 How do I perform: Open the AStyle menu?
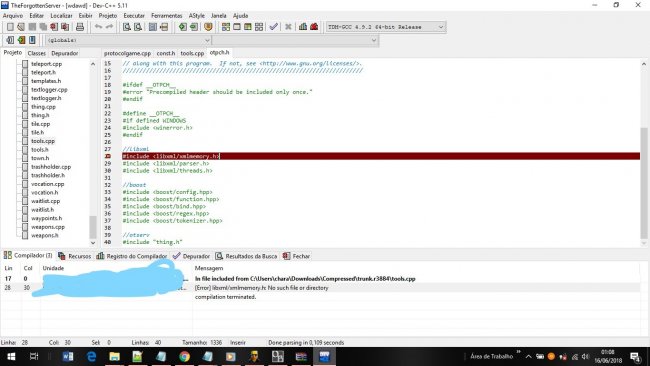pyautogui.click(x=197, y=16)
